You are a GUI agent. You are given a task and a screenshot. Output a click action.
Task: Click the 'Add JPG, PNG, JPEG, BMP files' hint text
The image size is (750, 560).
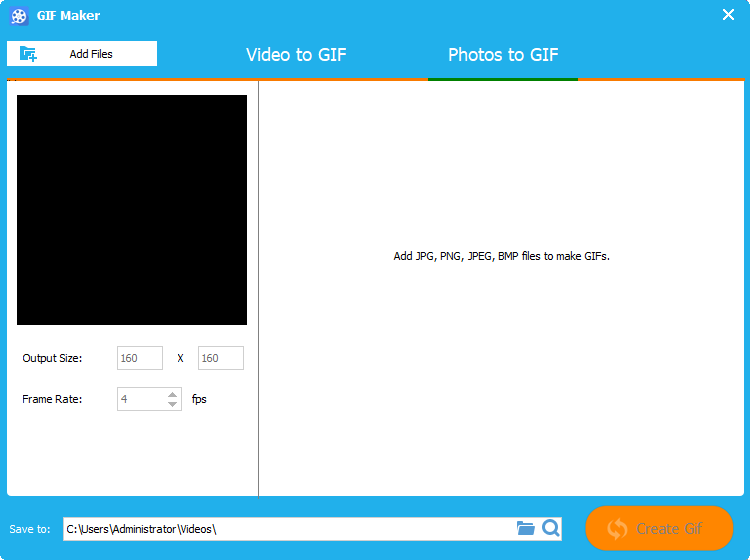[501, 256]
